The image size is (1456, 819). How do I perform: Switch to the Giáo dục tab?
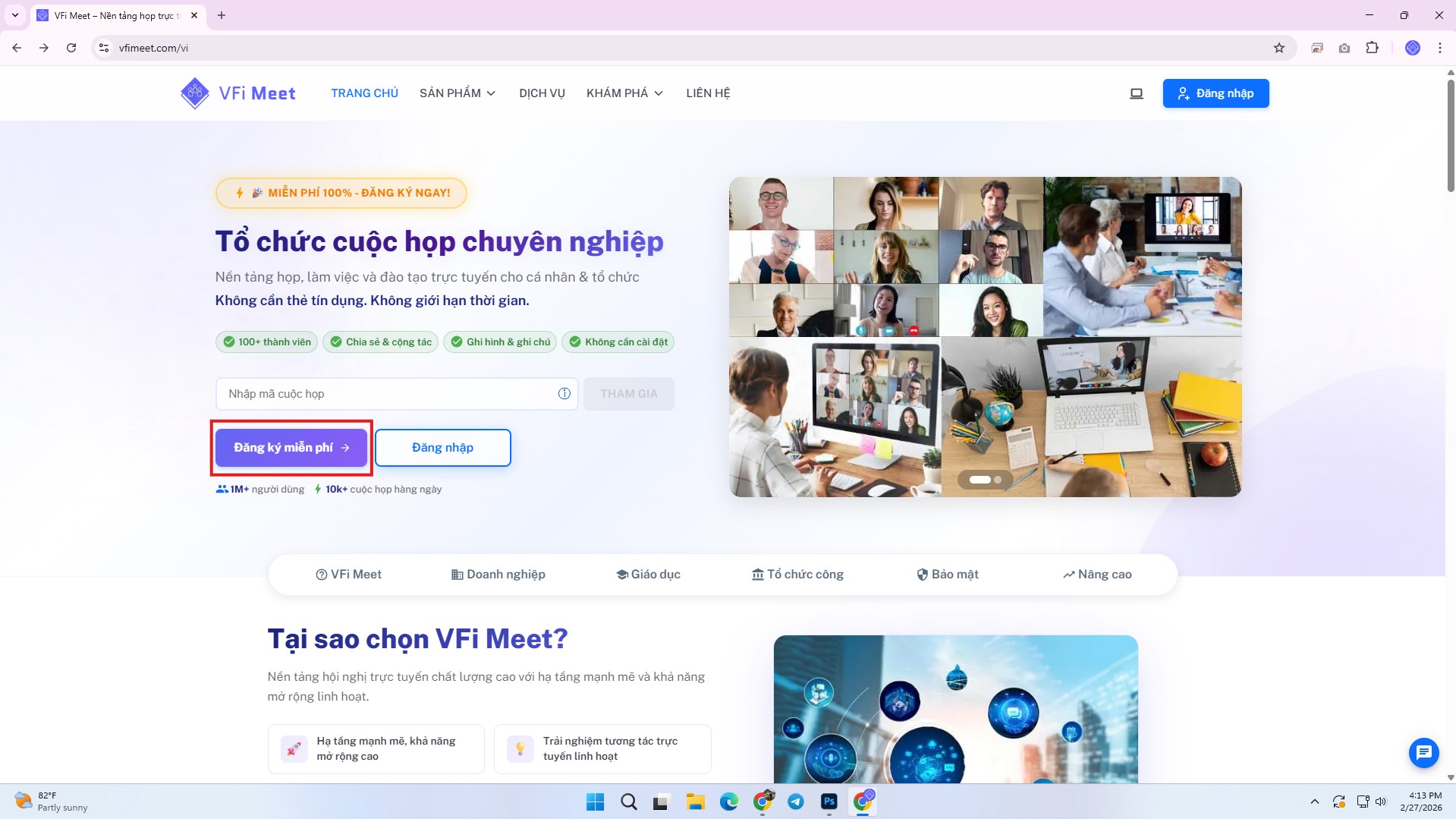648,575
